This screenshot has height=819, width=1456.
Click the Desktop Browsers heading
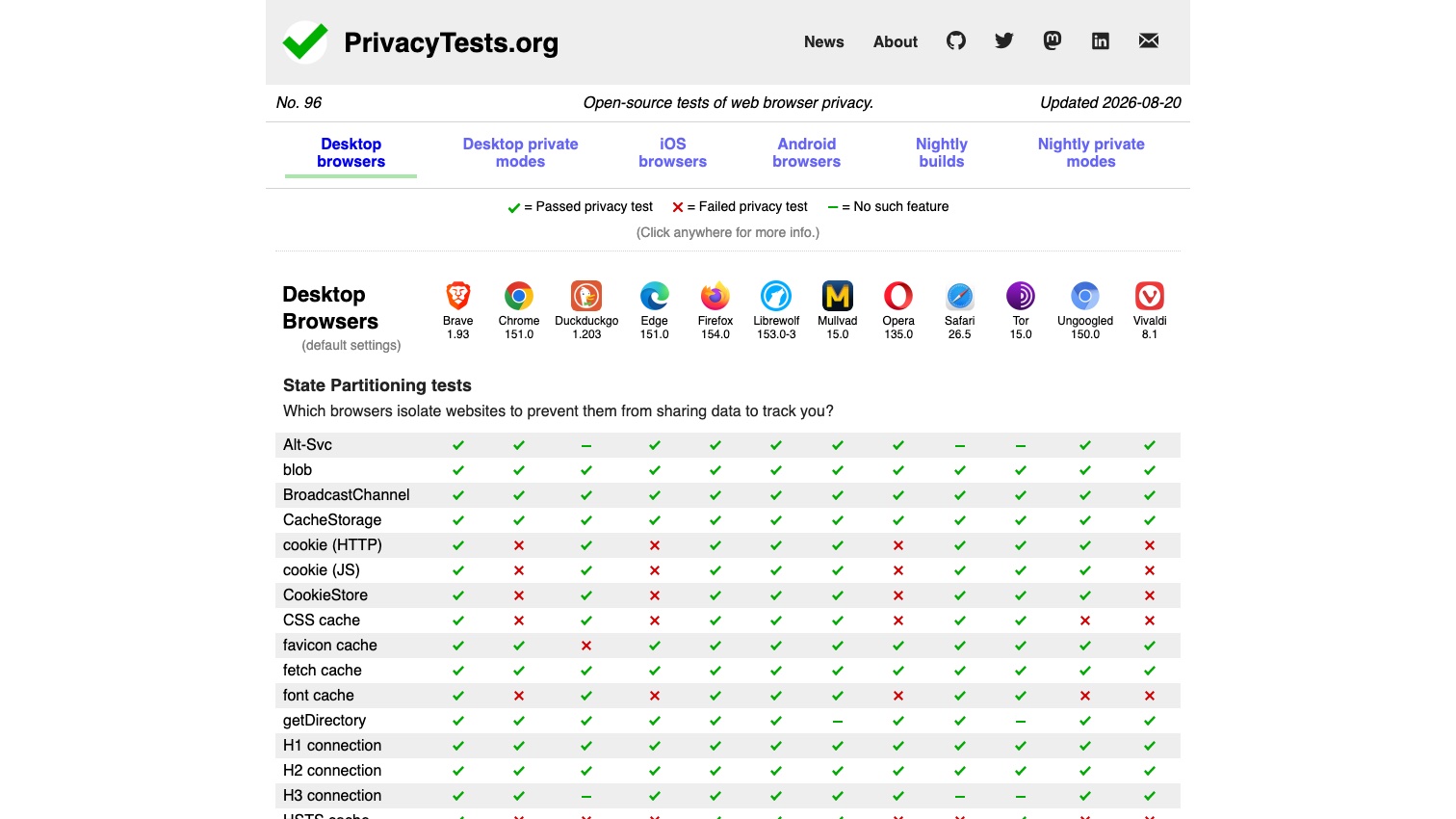tap(330, 307)
